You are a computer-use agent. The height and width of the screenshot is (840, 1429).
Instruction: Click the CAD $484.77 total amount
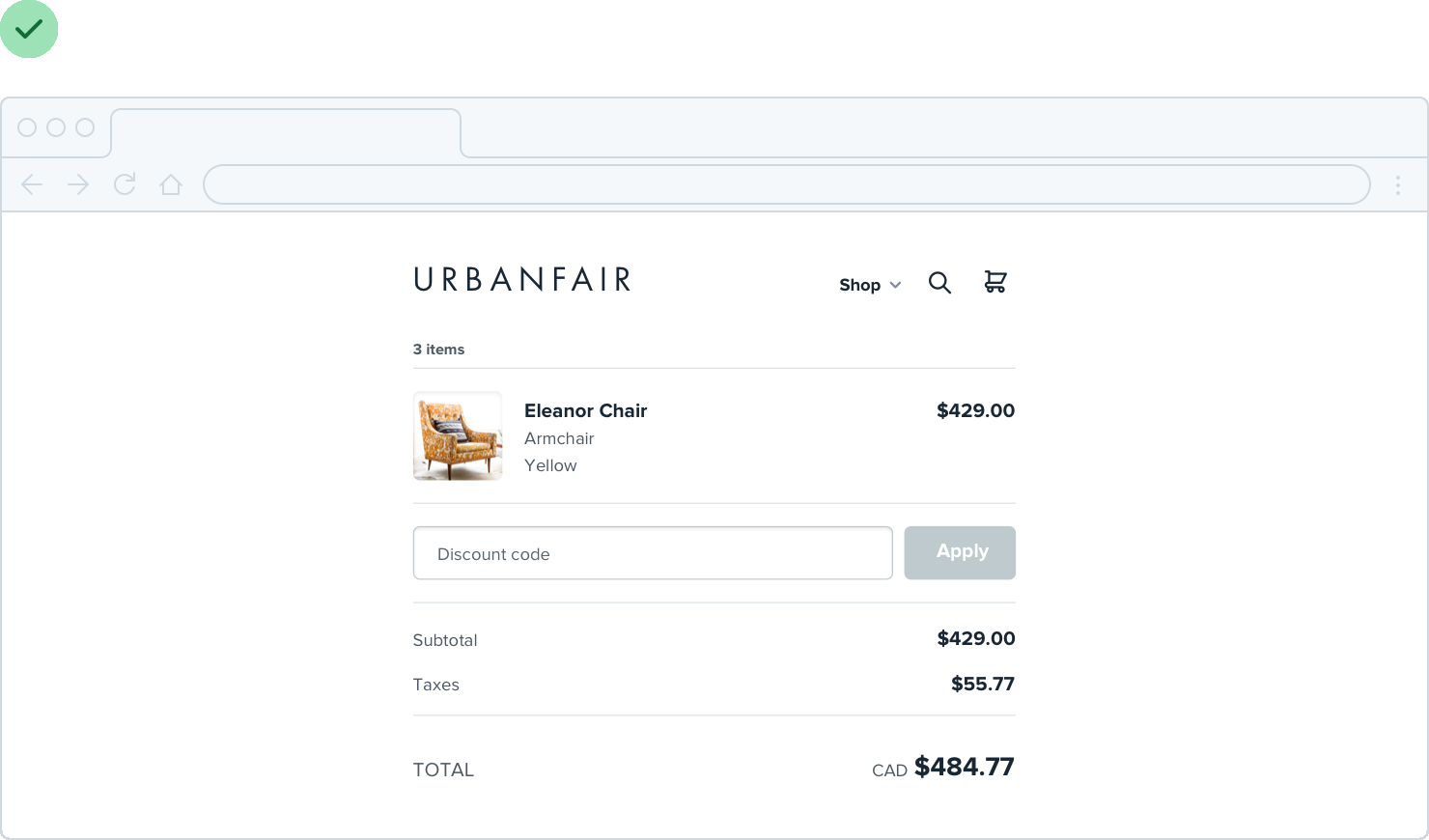tap(943, 768)
